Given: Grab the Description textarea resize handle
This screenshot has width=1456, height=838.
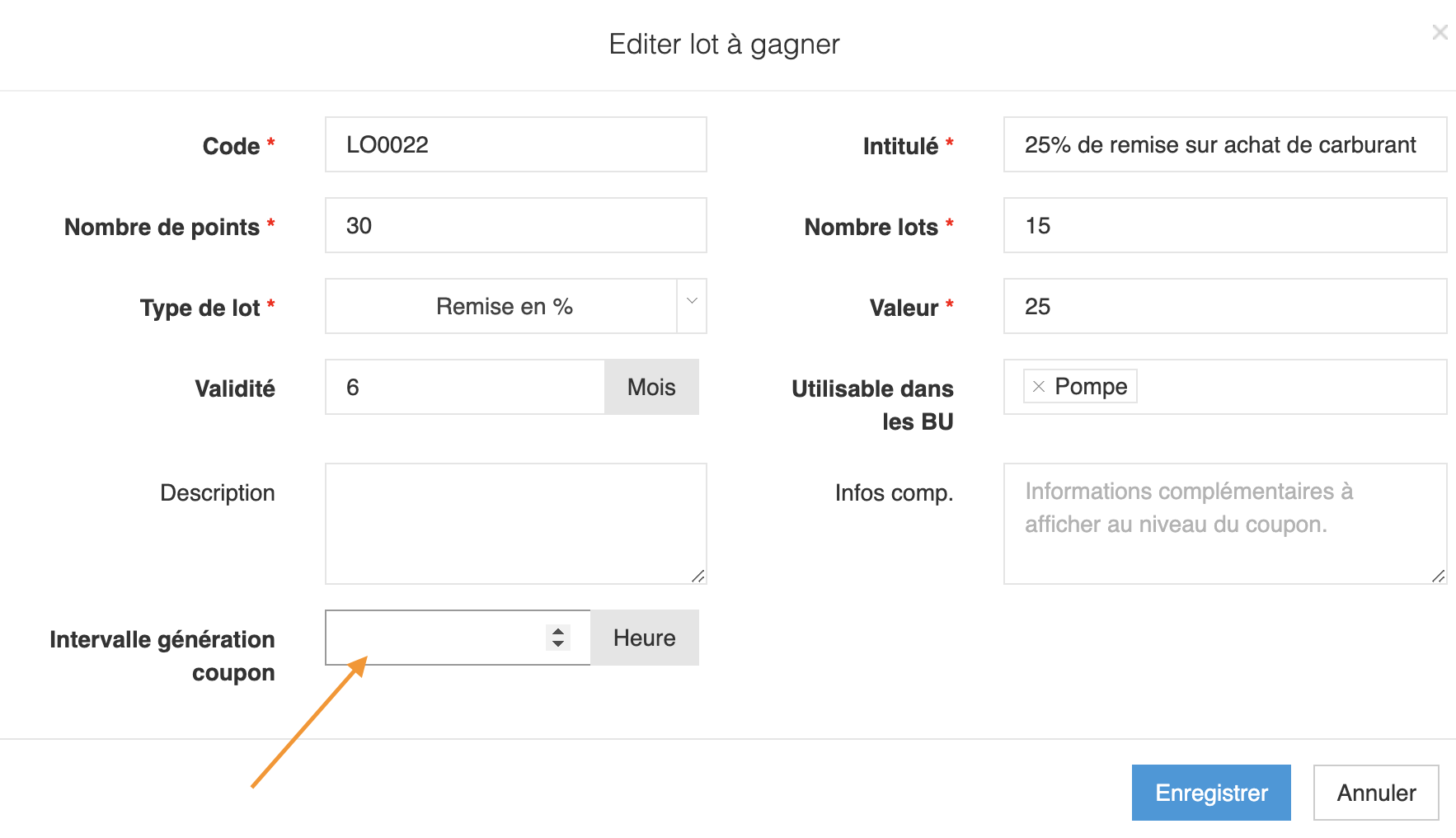Looking at the screenshot, I should [x=698, y=576].
